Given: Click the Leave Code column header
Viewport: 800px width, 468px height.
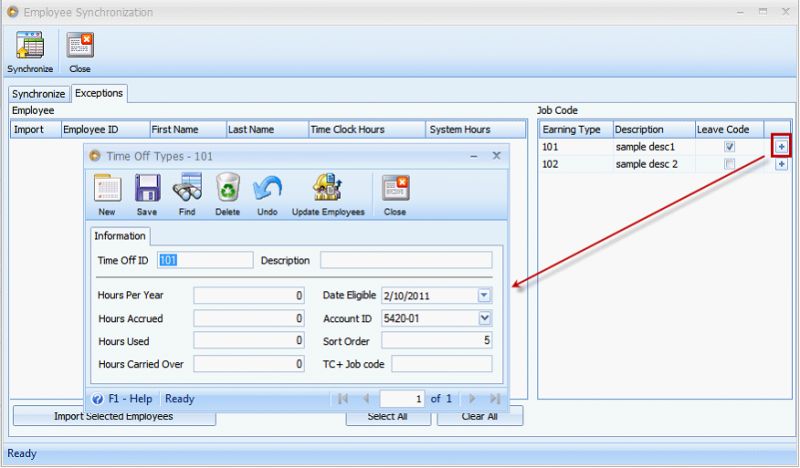Looking at the screenshot, I should click(x=730, y=130).
